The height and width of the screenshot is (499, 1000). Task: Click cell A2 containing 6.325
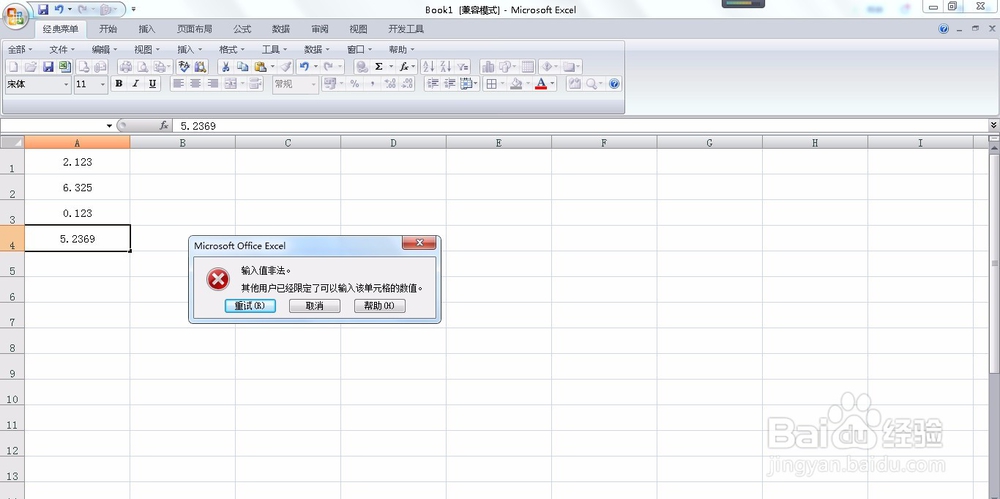click(78, 187)
